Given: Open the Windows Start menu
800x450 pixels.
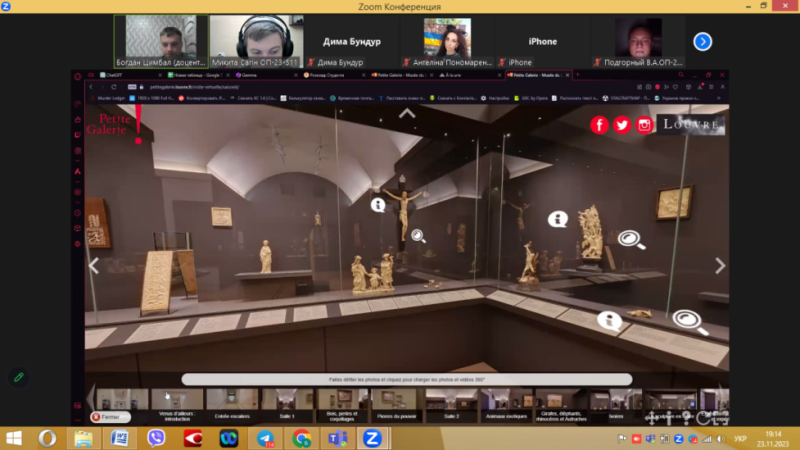Looking at the screenshot, I should point(14,438).
